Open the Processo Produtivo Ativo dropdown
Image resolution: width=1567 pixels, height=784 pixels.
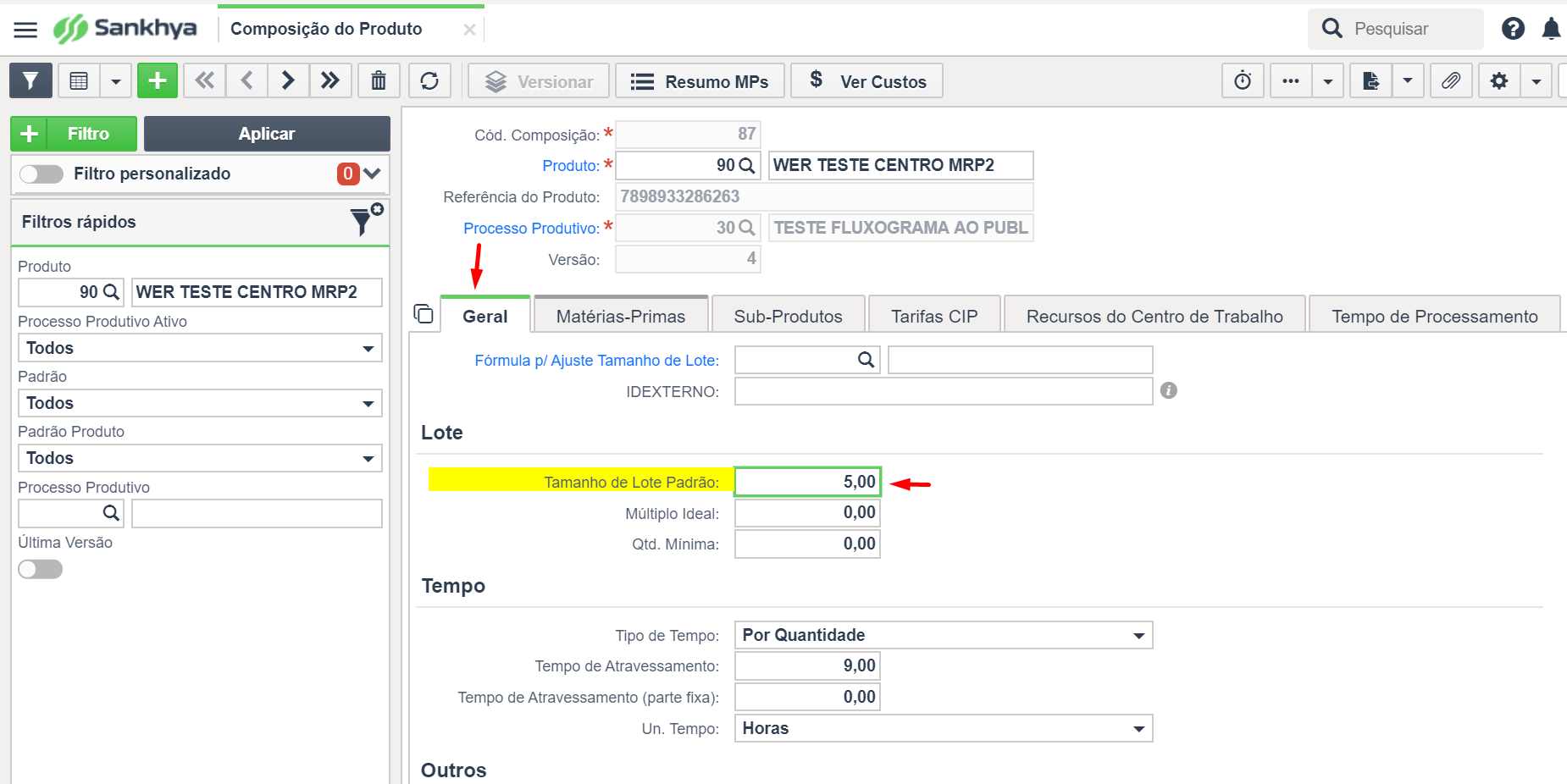tap(200, 348)
